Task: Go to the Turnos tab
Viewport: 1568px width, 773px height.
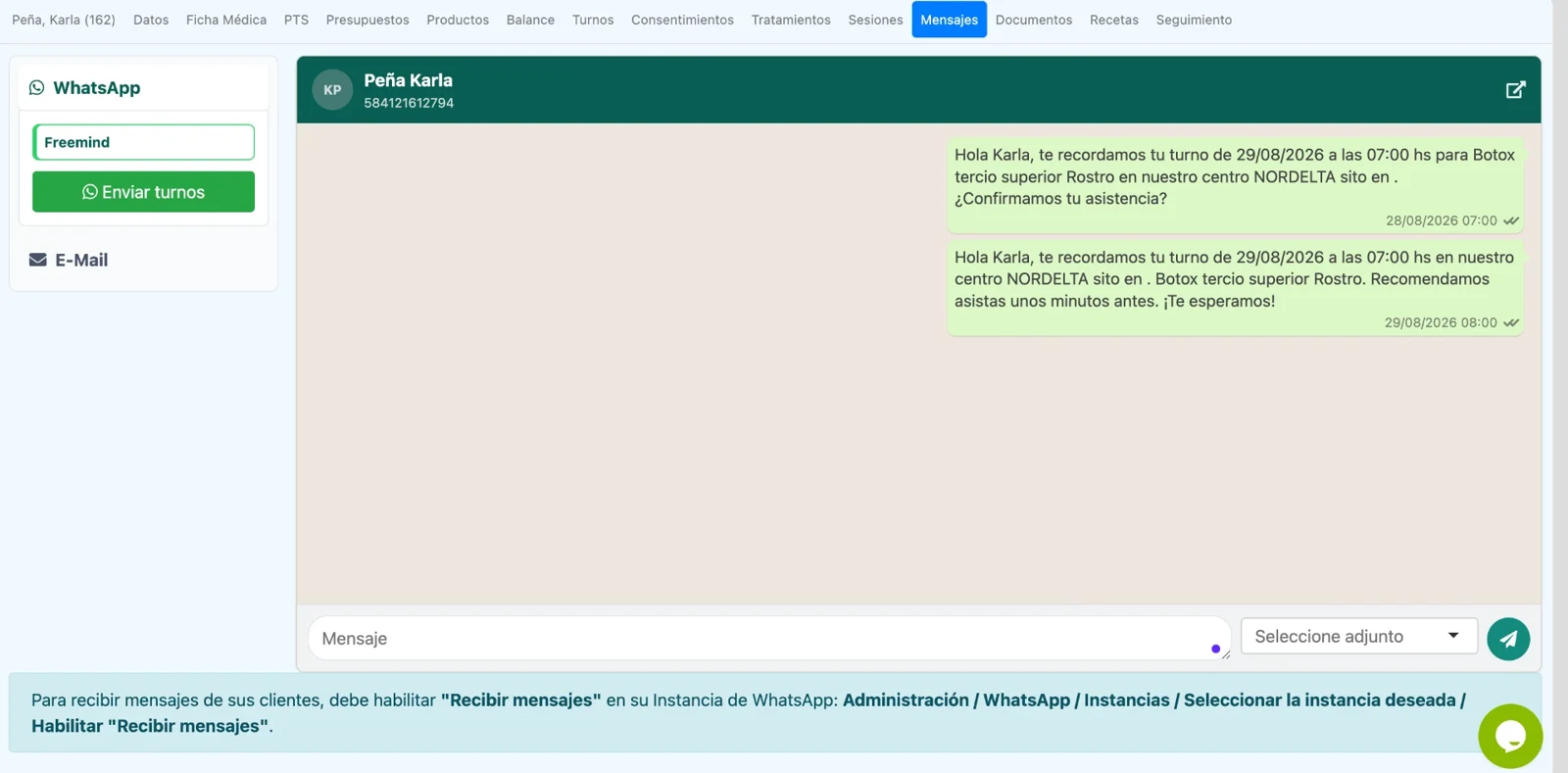Action: click(x=593, y=20)
